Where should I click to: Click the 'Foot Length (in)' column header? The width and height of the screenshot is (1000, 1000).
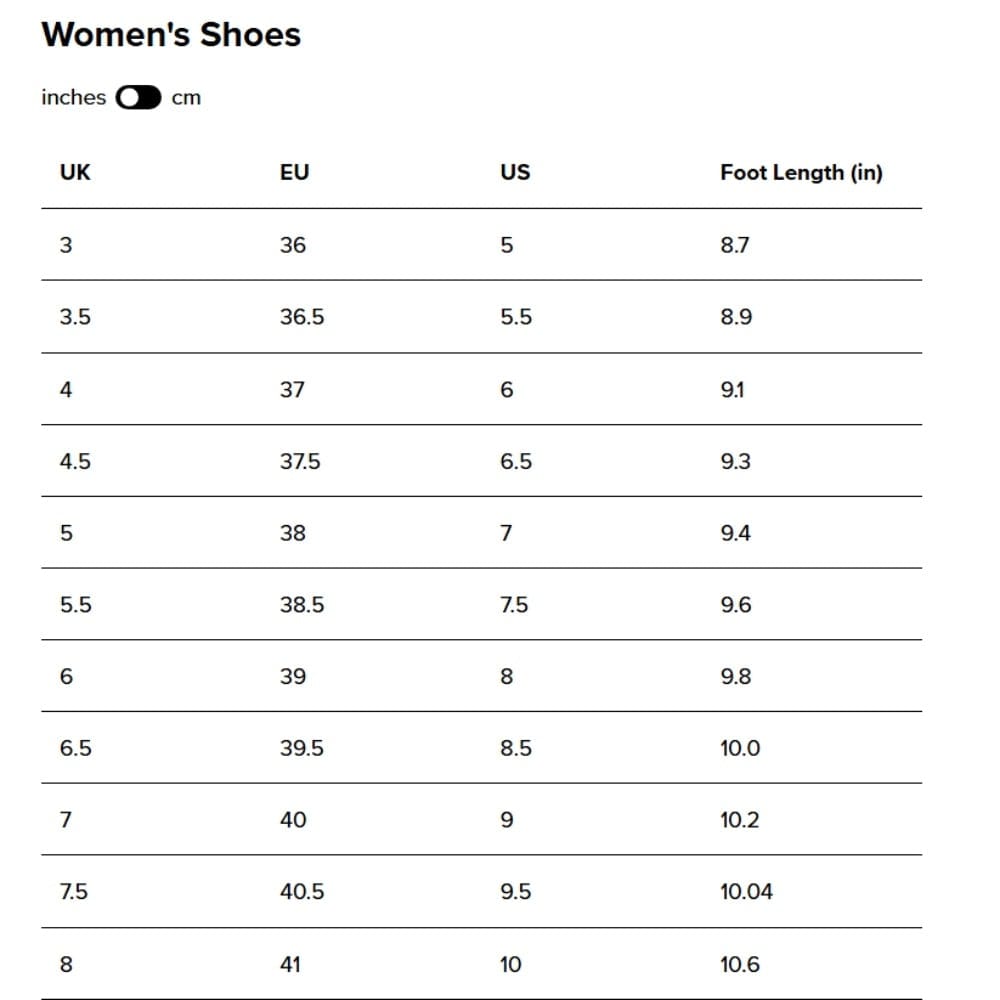(x=801, y=173)
